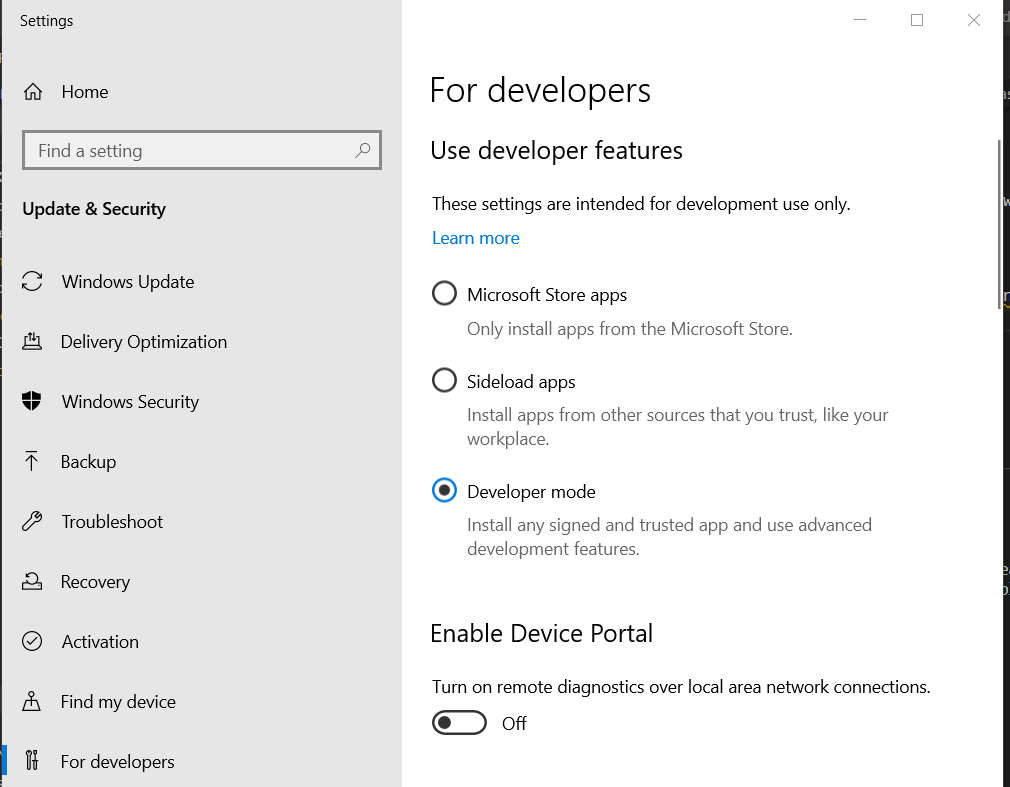Viewport: 1010px width, 787px height.
Task: Open the Find my device page
Action: [x=201, y=701]
